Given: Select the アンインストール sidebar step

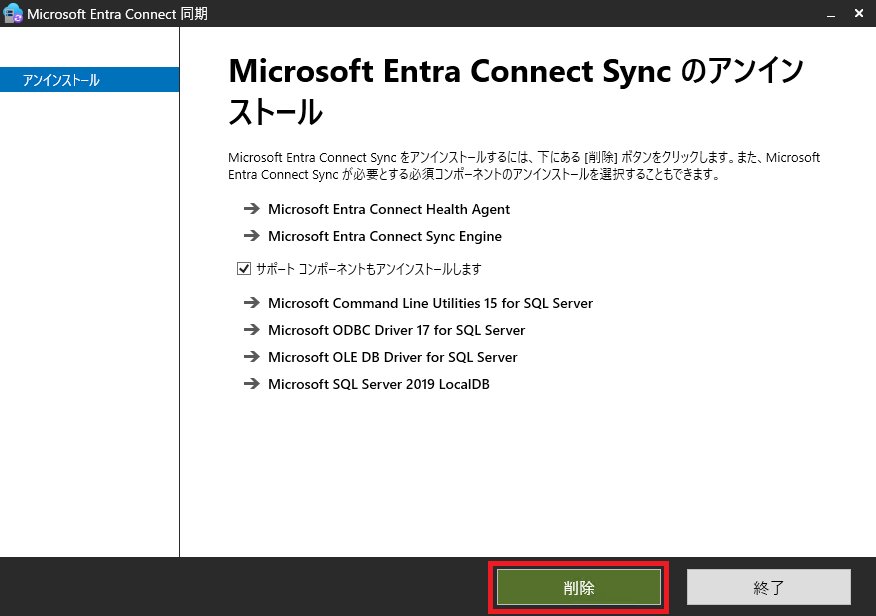Looking at the screenshot, I should pos(89,80).
